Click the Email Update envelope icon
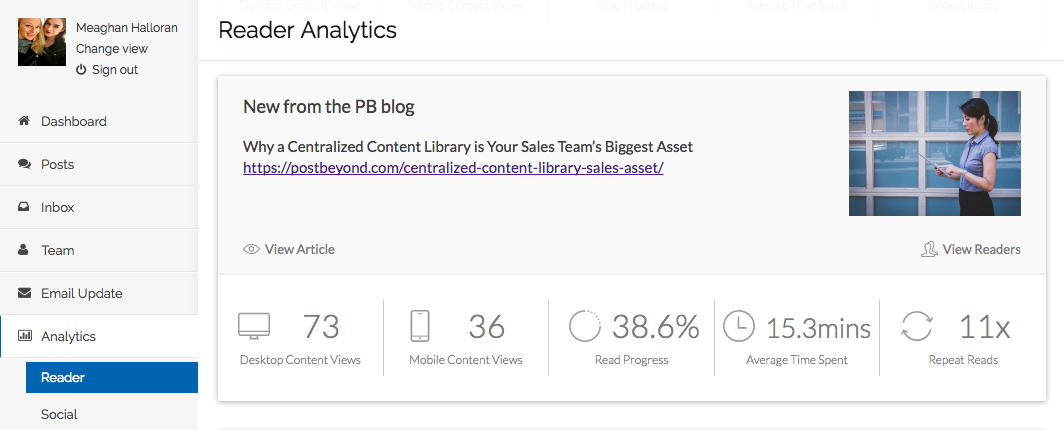 (x=24, y=293)
